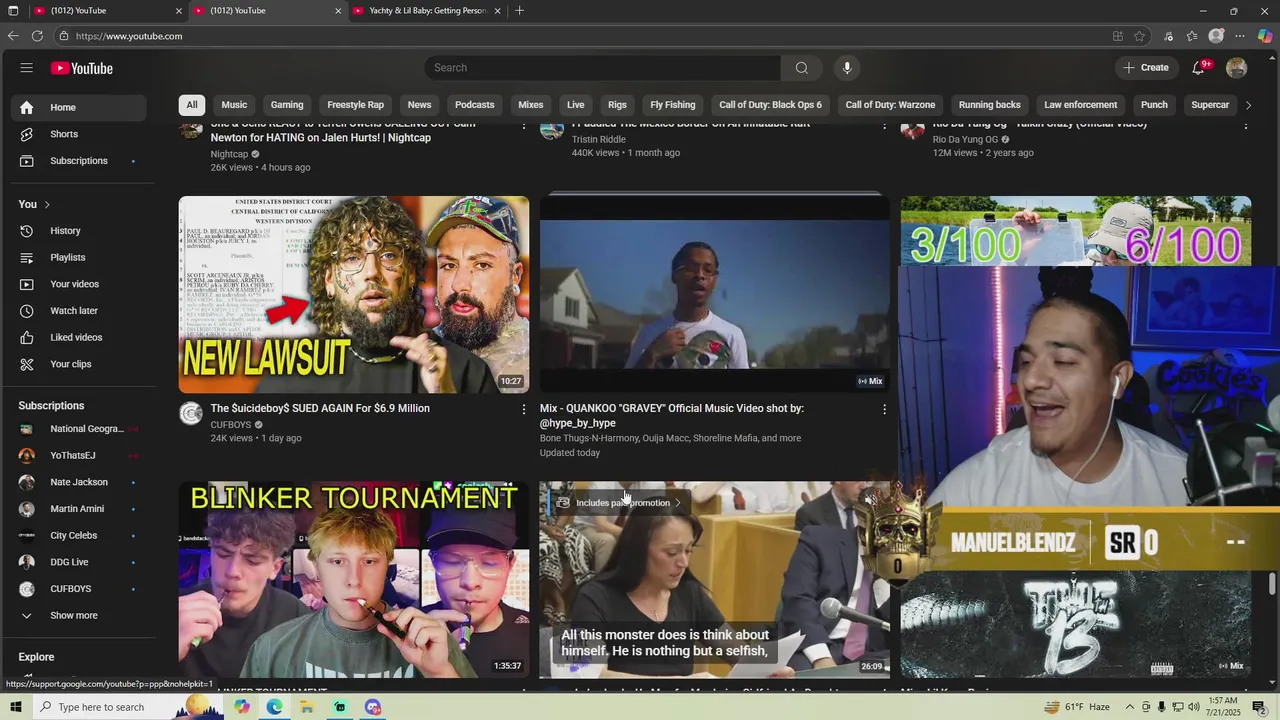
Task: Open a new browser tab
Action: pos(519,11)
